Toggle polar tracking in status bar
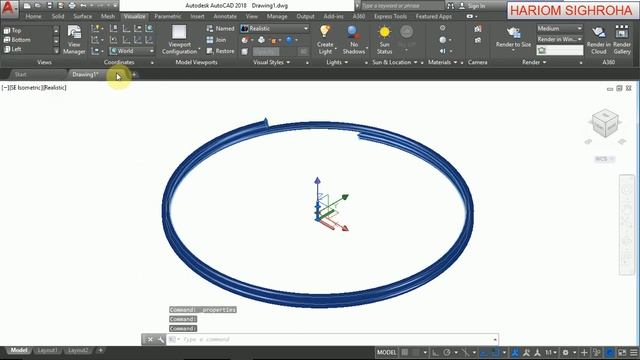Viewport: 640px width, 360px height. pos(447,352)
